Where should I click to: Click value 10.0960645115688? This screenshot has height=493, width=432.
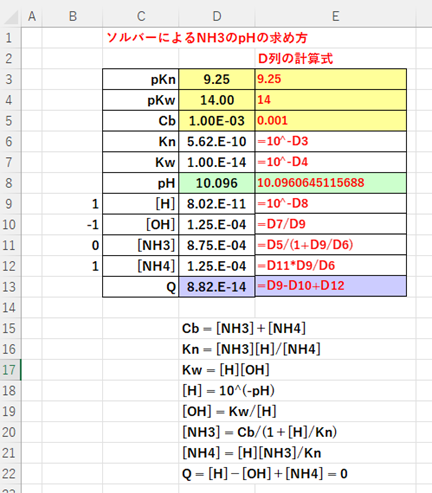coord(311,183)
